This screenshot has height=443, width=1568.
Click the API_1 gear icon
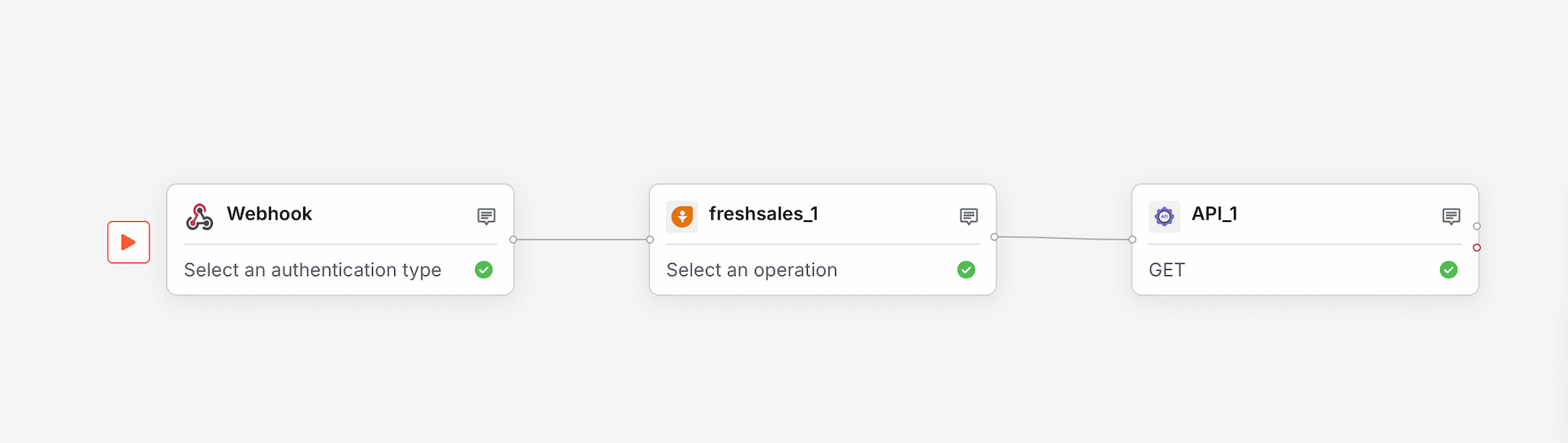click(x=1165, y=217)
